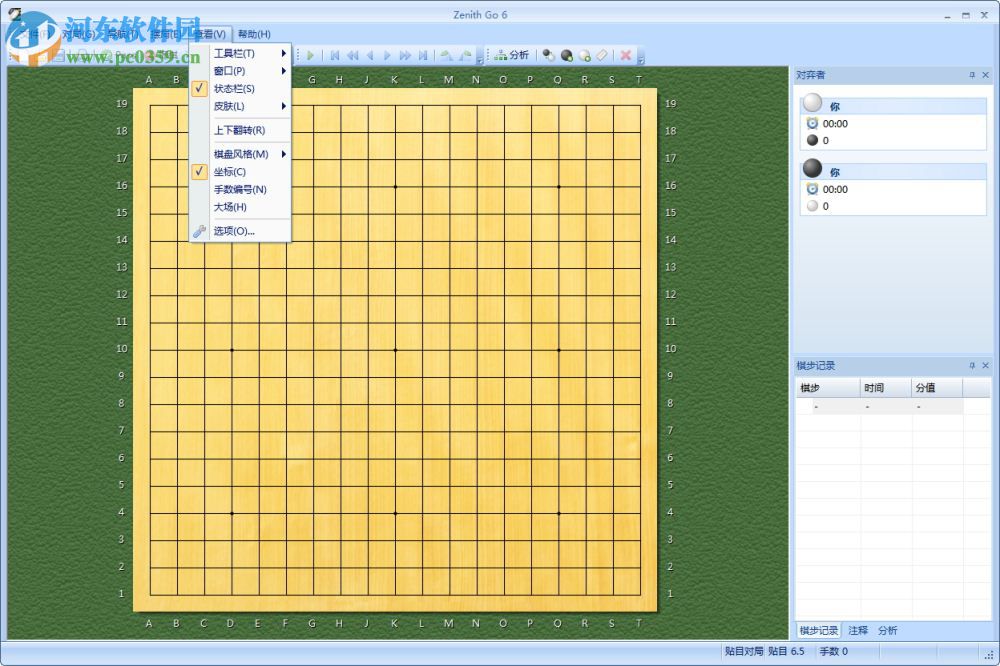Open the 帮助 (Help) menu
This screenshot has height=666, width=1000.
(x=252, y=33)
